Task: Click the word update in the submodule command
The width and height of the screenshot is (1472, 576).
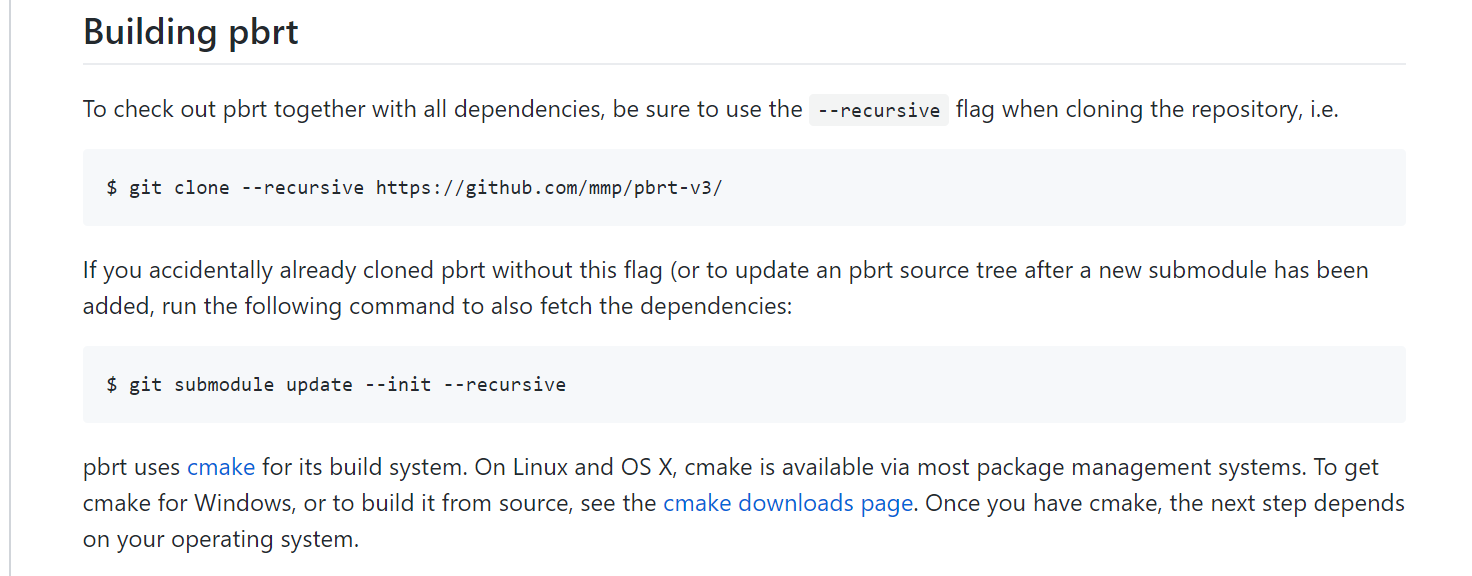Action: (320, 385)
